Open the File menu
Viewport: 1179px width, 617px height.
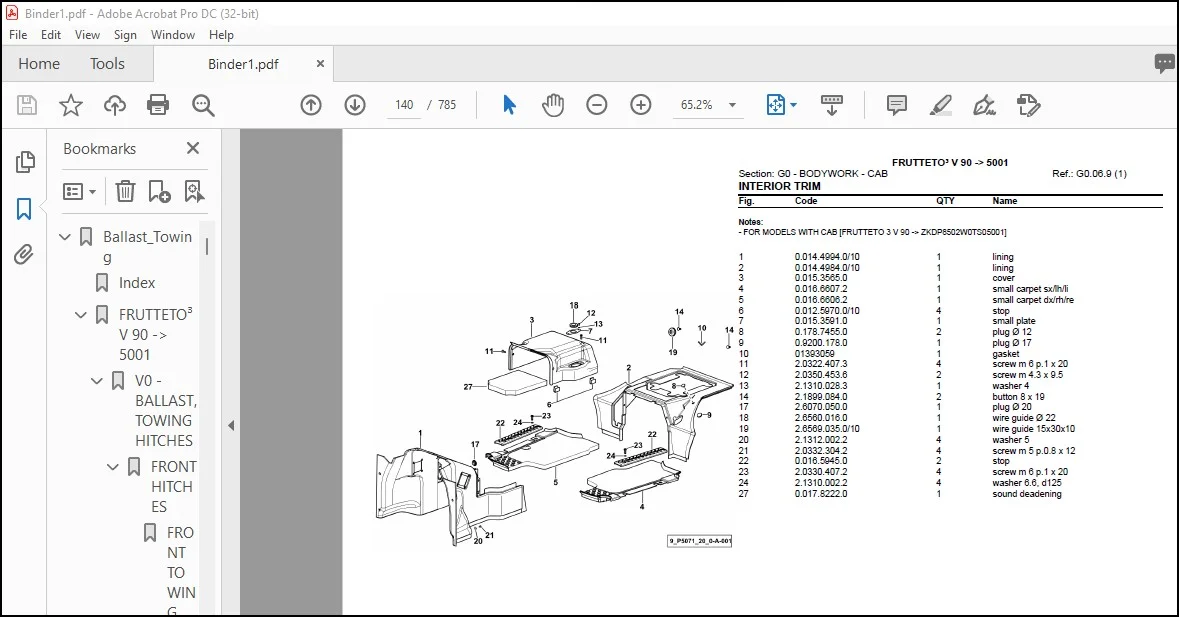pos(18,35)
